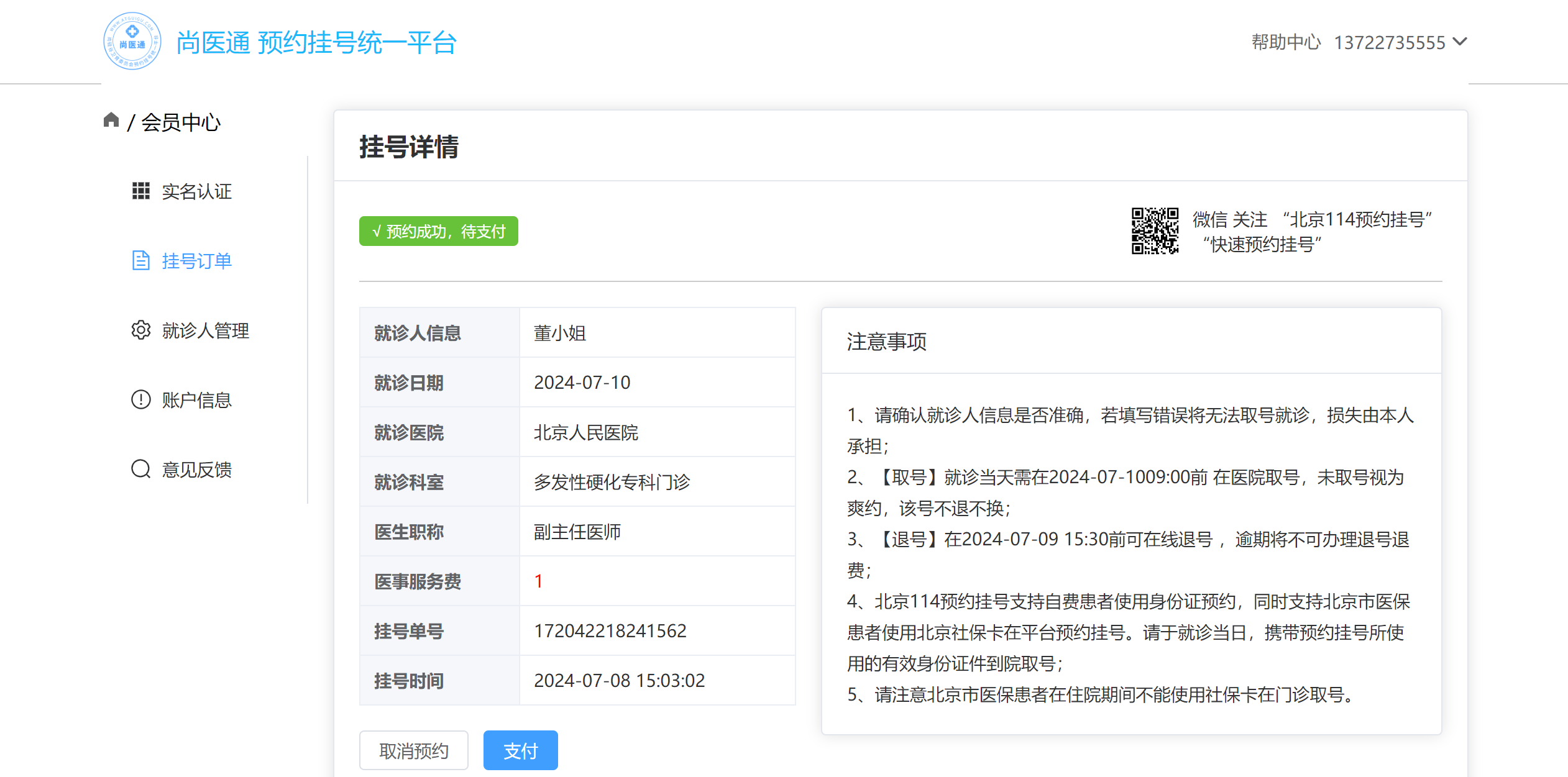
Task: Click doctor title 副主任医师
Action: pyautogui.click(x=577, y=532)
